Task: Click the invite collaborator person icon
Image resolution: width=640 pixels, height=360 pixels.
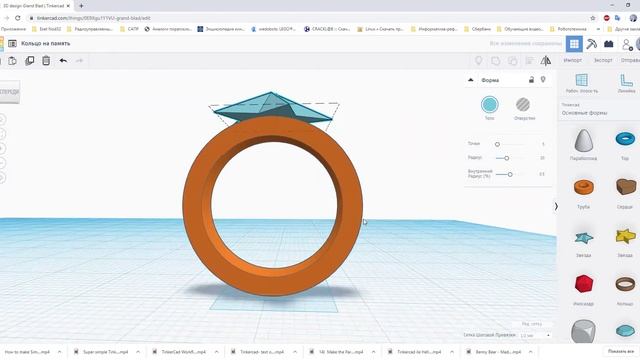Action: pos(627,44)
